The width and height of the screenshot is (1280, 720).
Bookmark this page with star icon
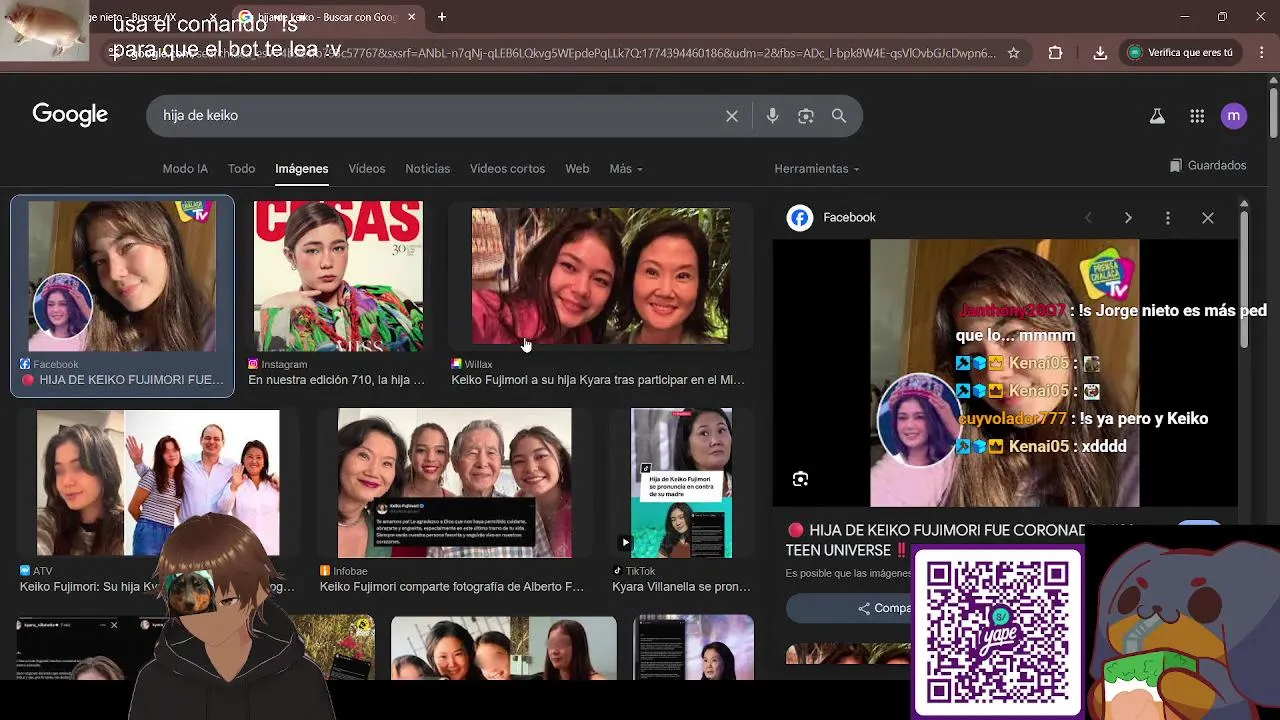point(1013,53)
